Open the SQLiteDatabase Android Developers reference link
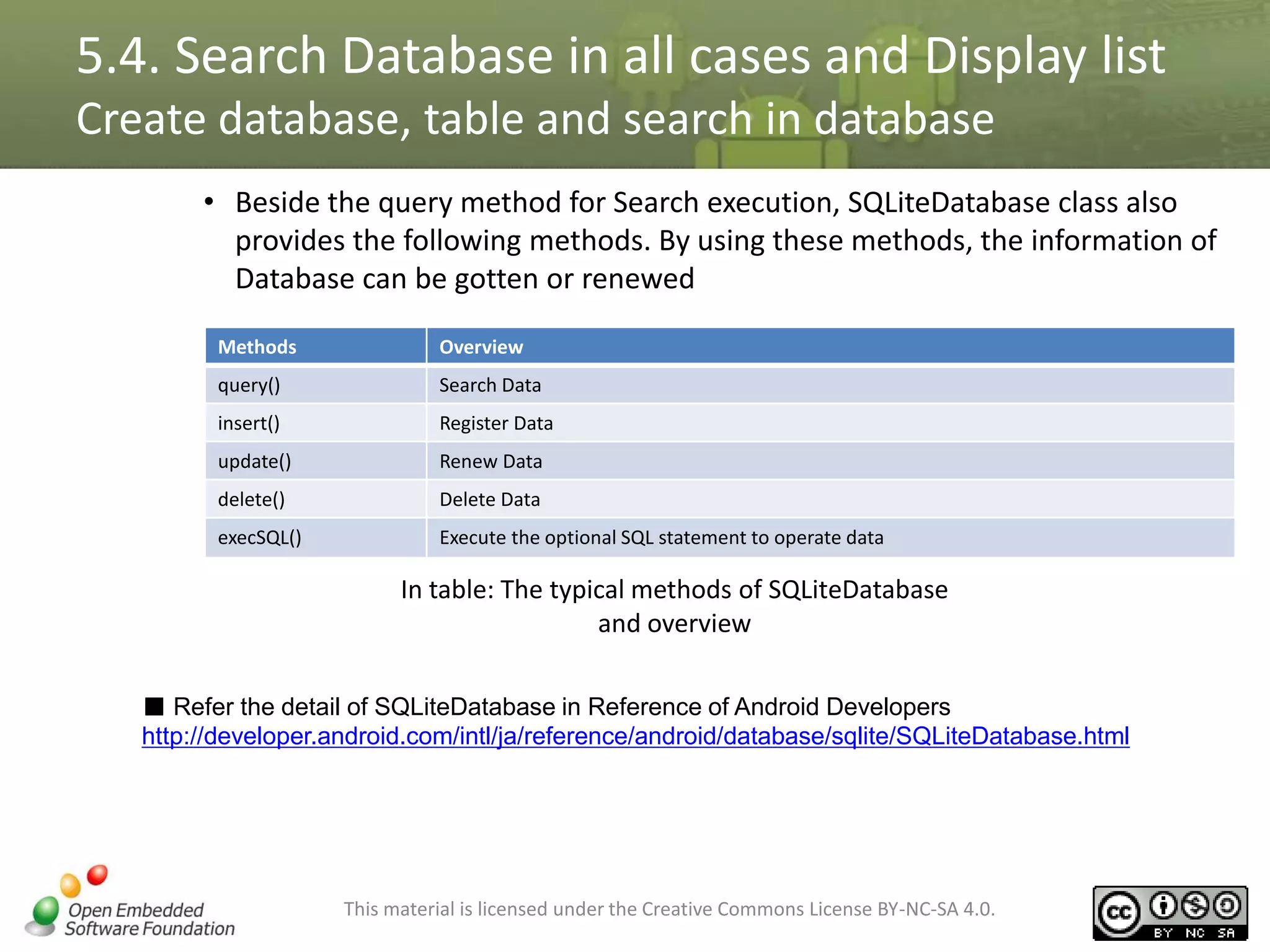Screen dimensions: 1270x952 636,736
